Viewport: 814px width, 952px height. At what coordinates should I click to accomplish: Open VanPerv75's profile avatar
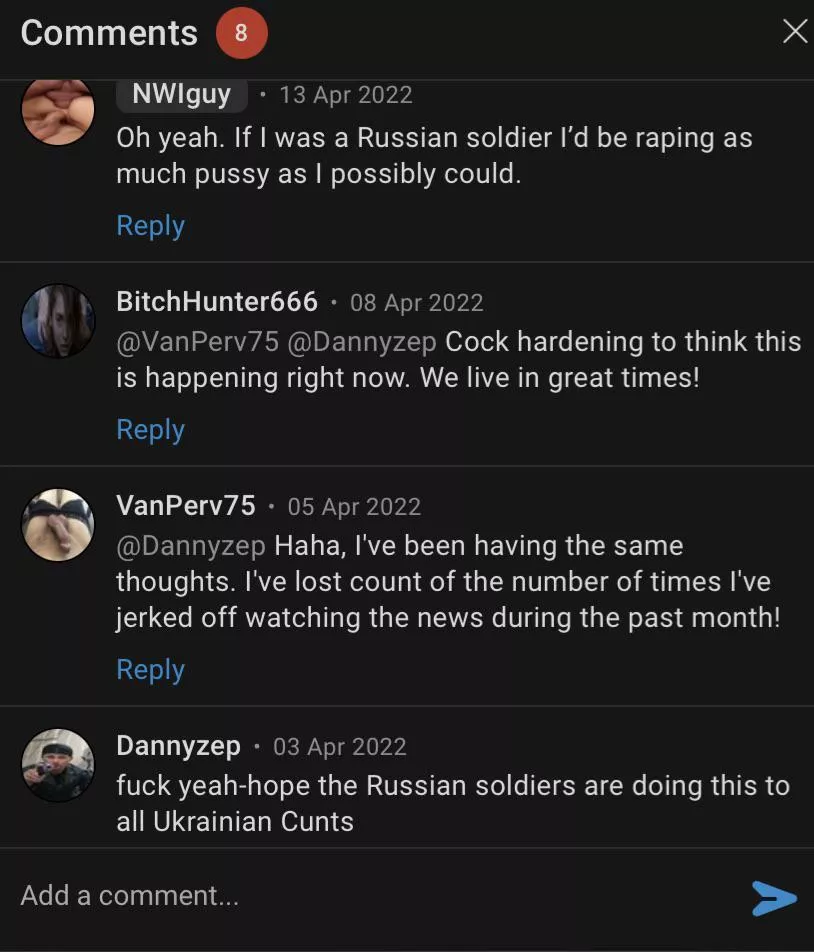tap(58, 525)
